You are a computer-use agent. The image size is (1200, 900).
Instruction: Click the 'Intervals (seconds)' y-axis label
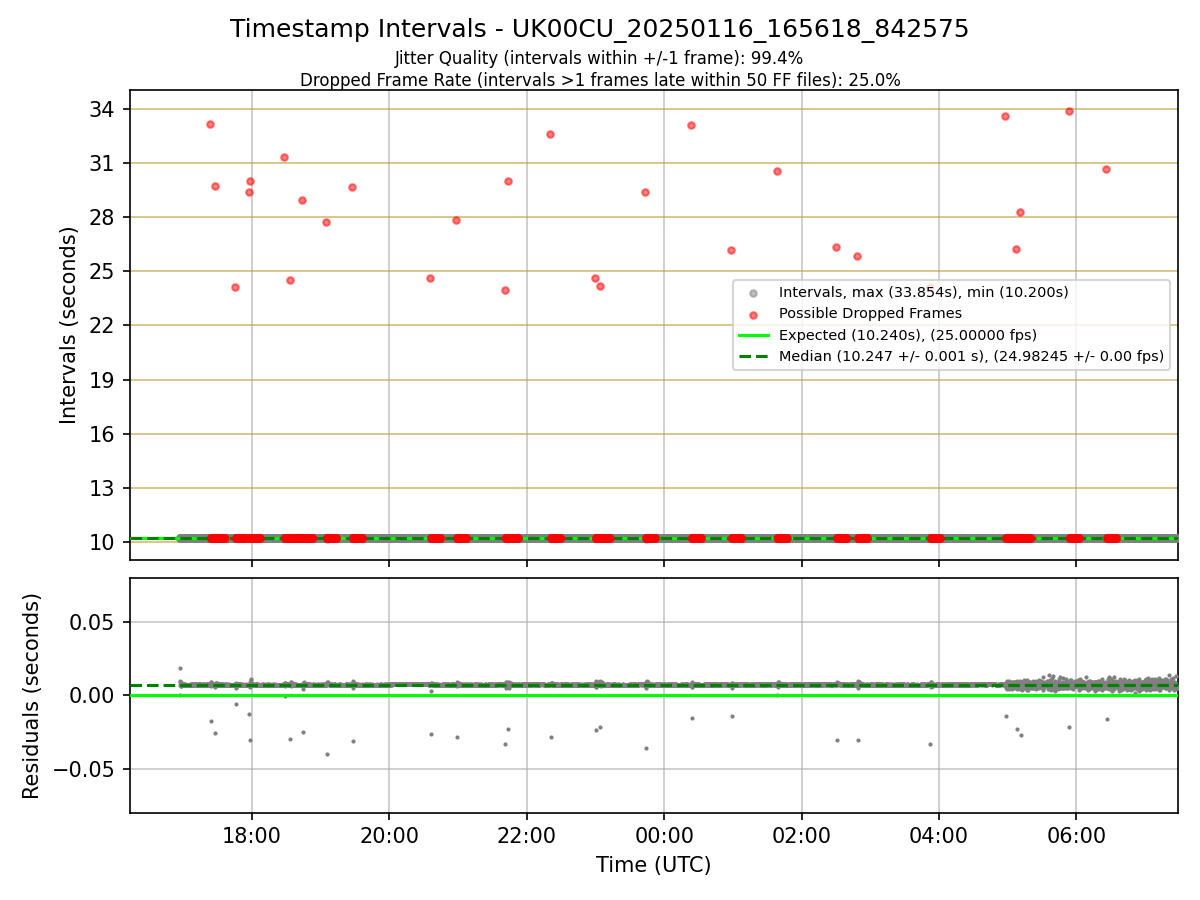68,325
